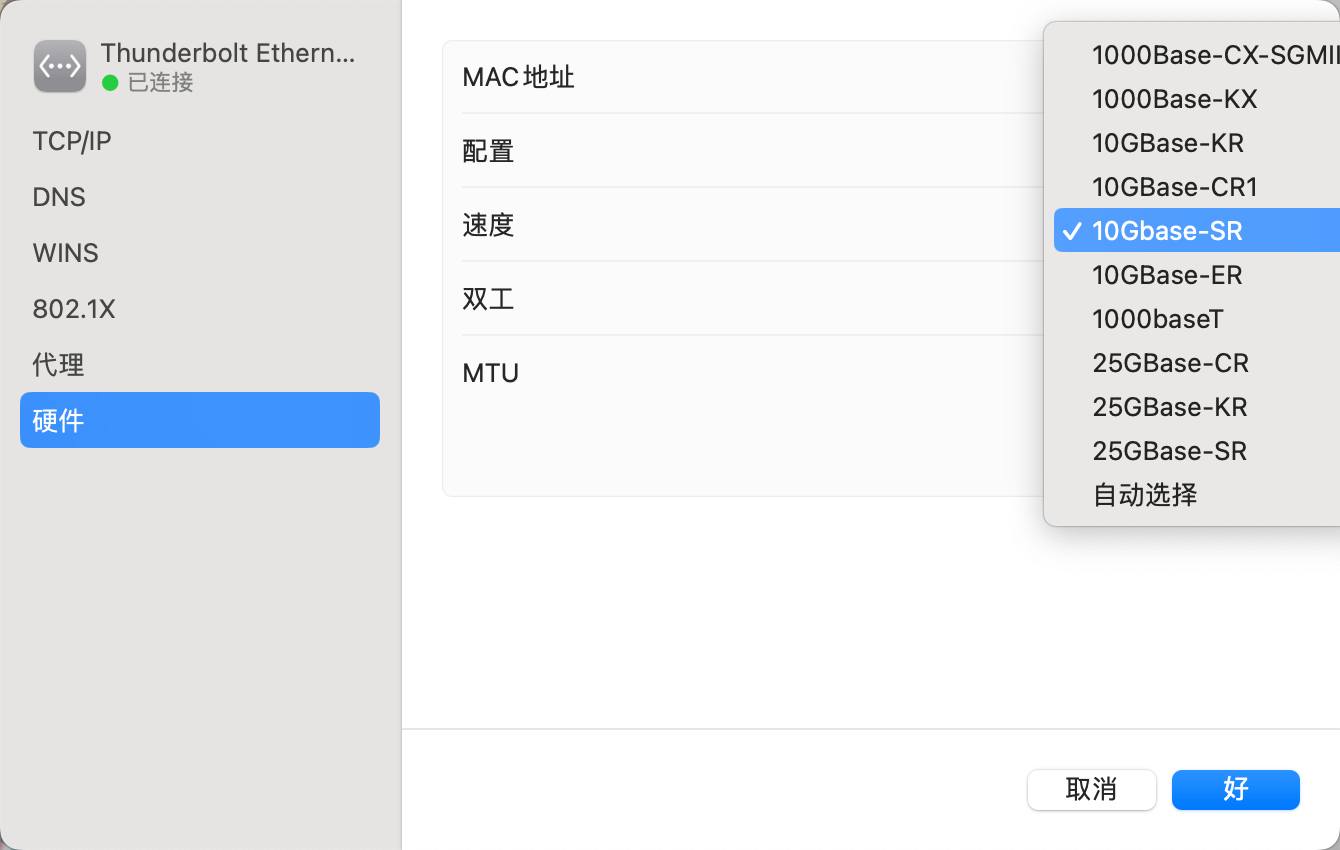This screenshot has width=1340, height=850.
Task: Choose 10GBase-ER from the menu
Action: [x=1167, y=275]
